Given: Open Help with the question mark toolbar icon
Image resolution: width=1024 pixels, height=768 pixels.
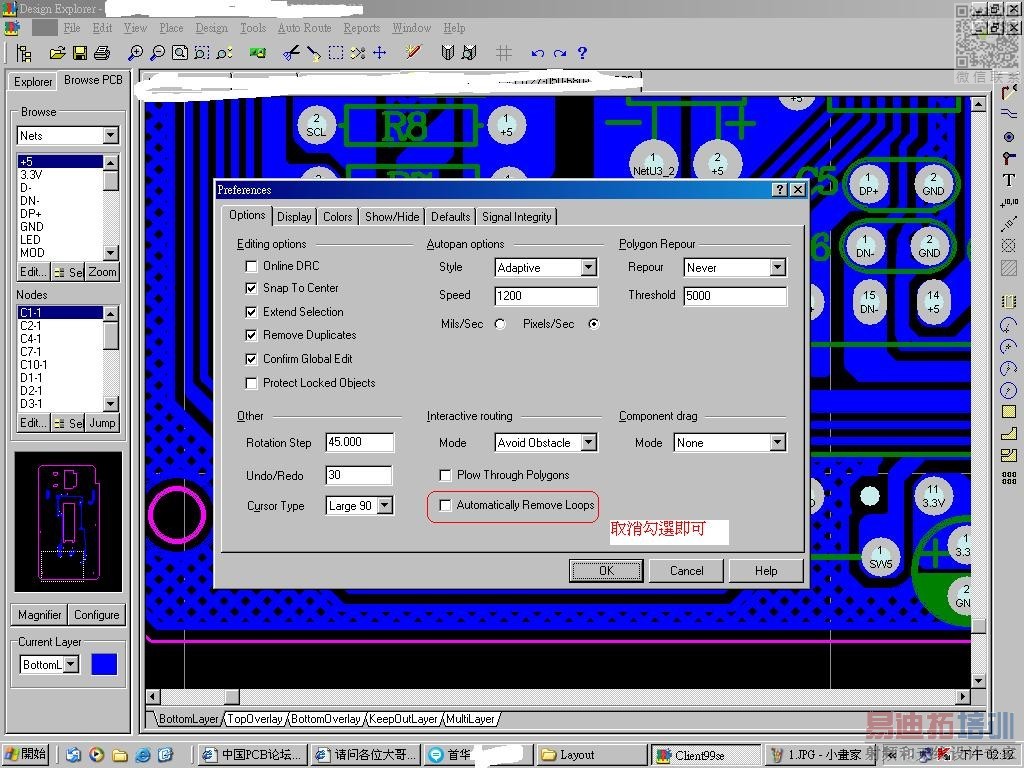Looking at the screenshot, I should pos(583,53).
